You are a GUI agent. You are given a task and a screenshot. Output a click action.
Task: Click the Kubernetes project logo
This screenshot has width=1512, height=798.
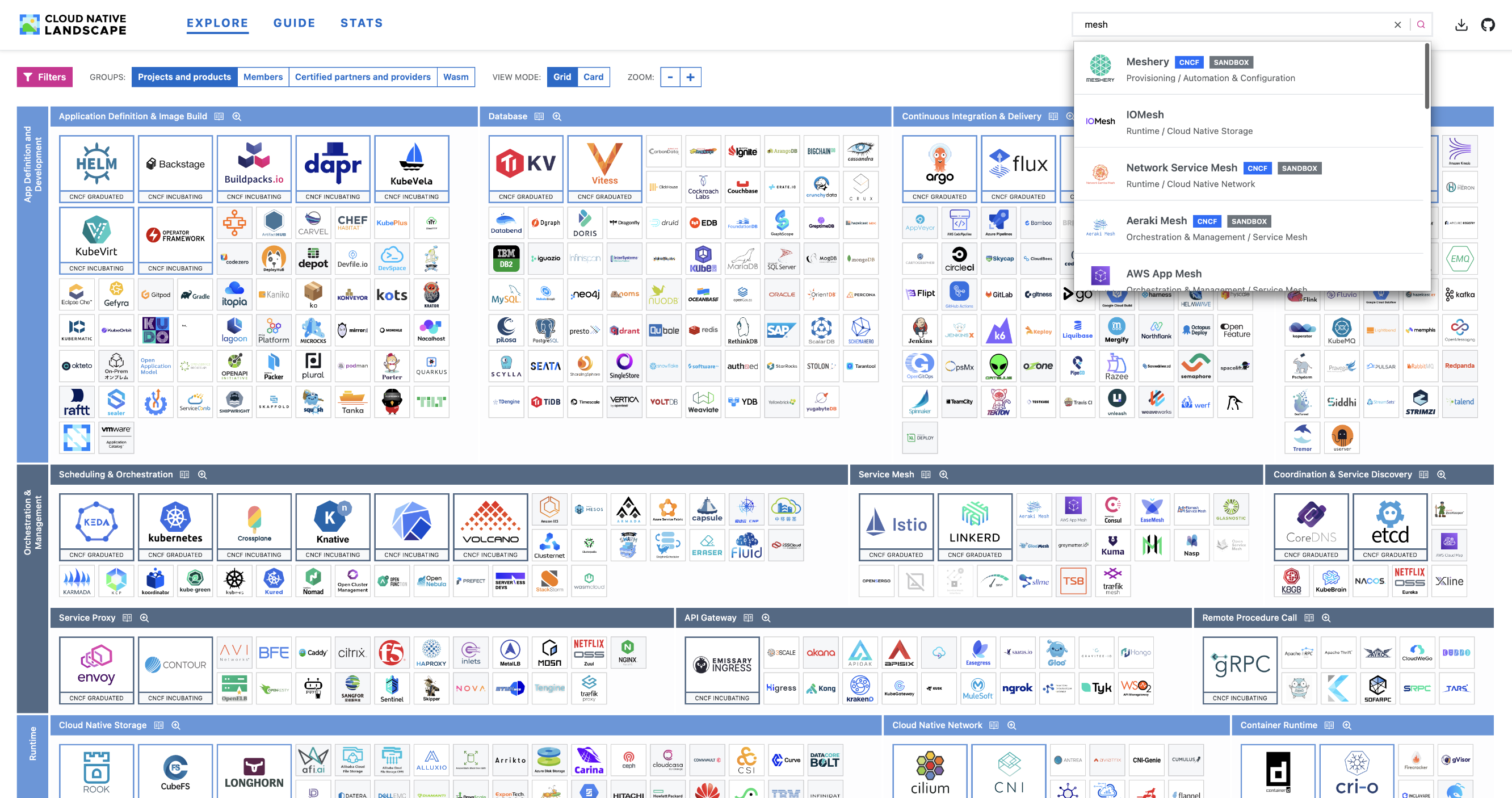point(175,522)
